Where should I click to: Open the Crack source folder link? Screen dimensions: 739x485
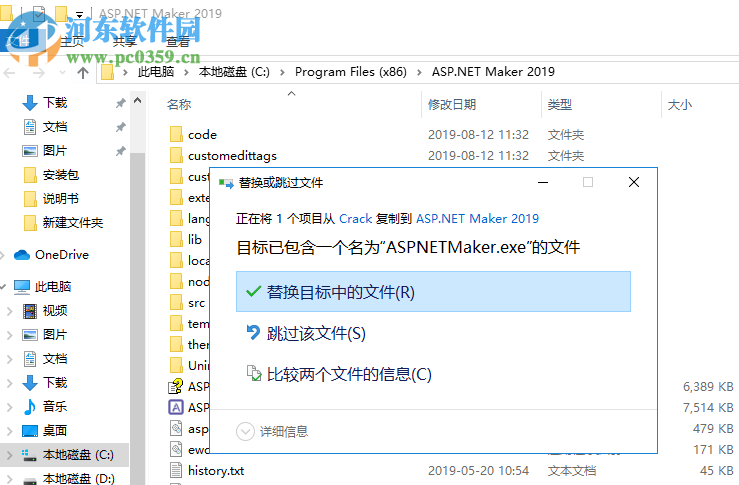(x=355, y=219)
